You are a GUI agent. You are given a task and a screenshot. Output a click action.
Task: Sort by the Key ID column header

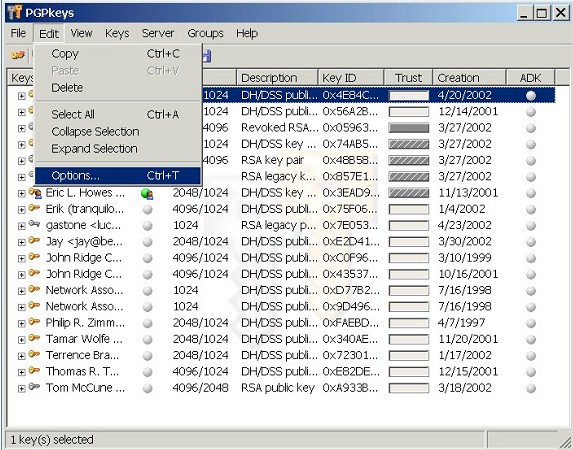pyautogui.click(x=351, y=77)
